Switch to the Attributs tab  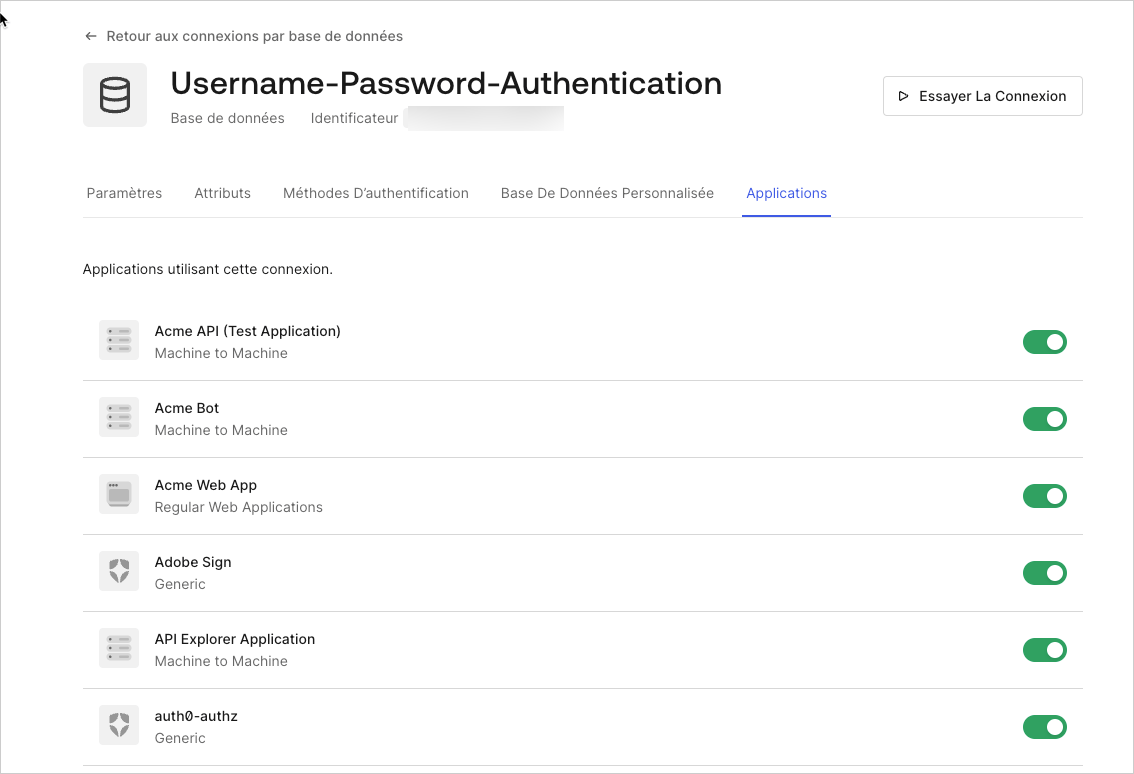pyautogui.click(x=223, y=193)
